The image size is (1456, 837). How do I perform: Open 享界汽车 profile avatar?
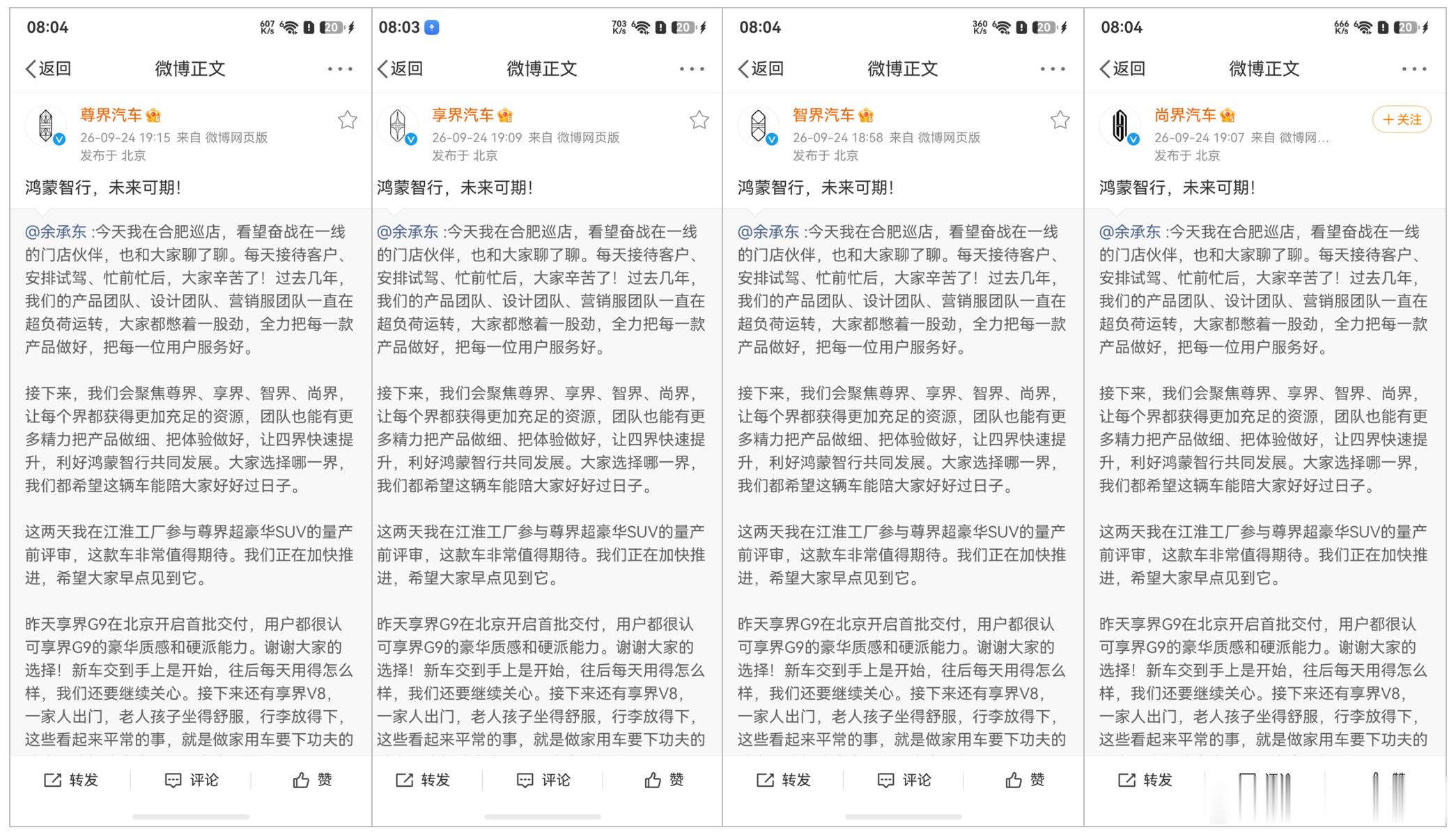[397, 126]
